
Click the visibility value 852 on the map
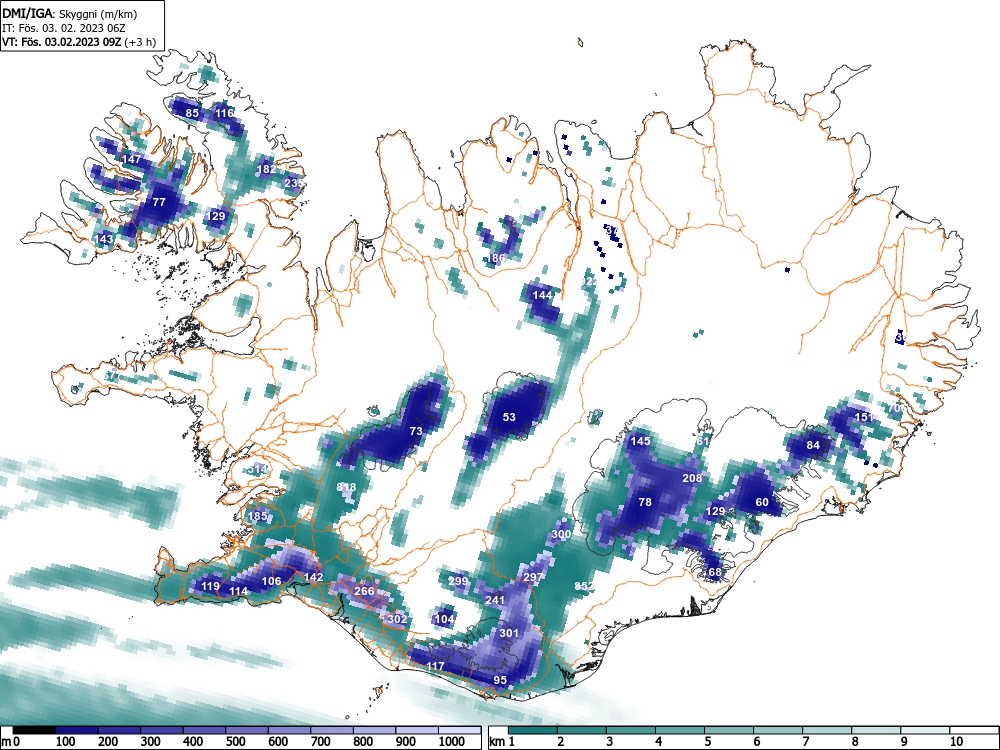tap(584, 586)
